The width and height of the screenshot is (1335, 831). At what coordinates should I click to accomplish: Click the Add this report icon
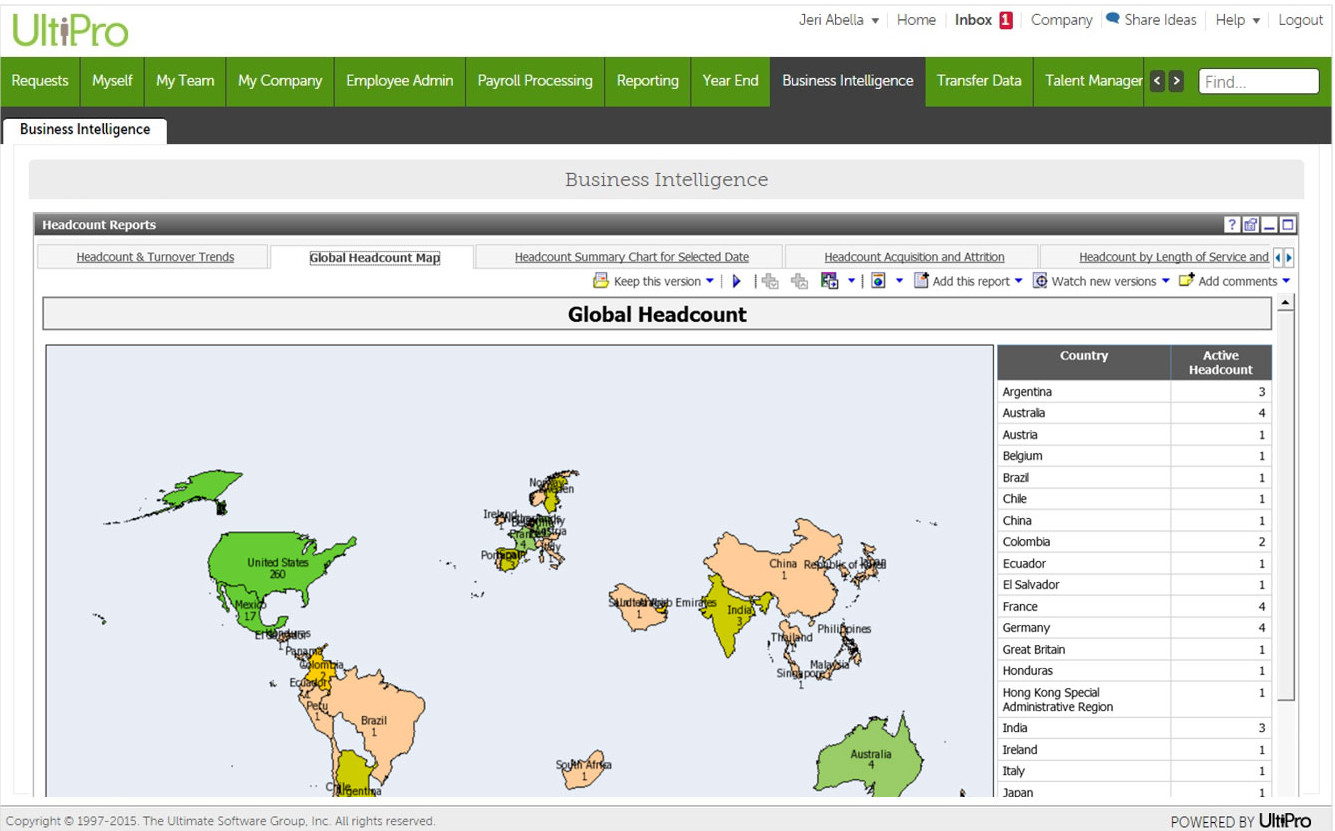tap(921, 282)
